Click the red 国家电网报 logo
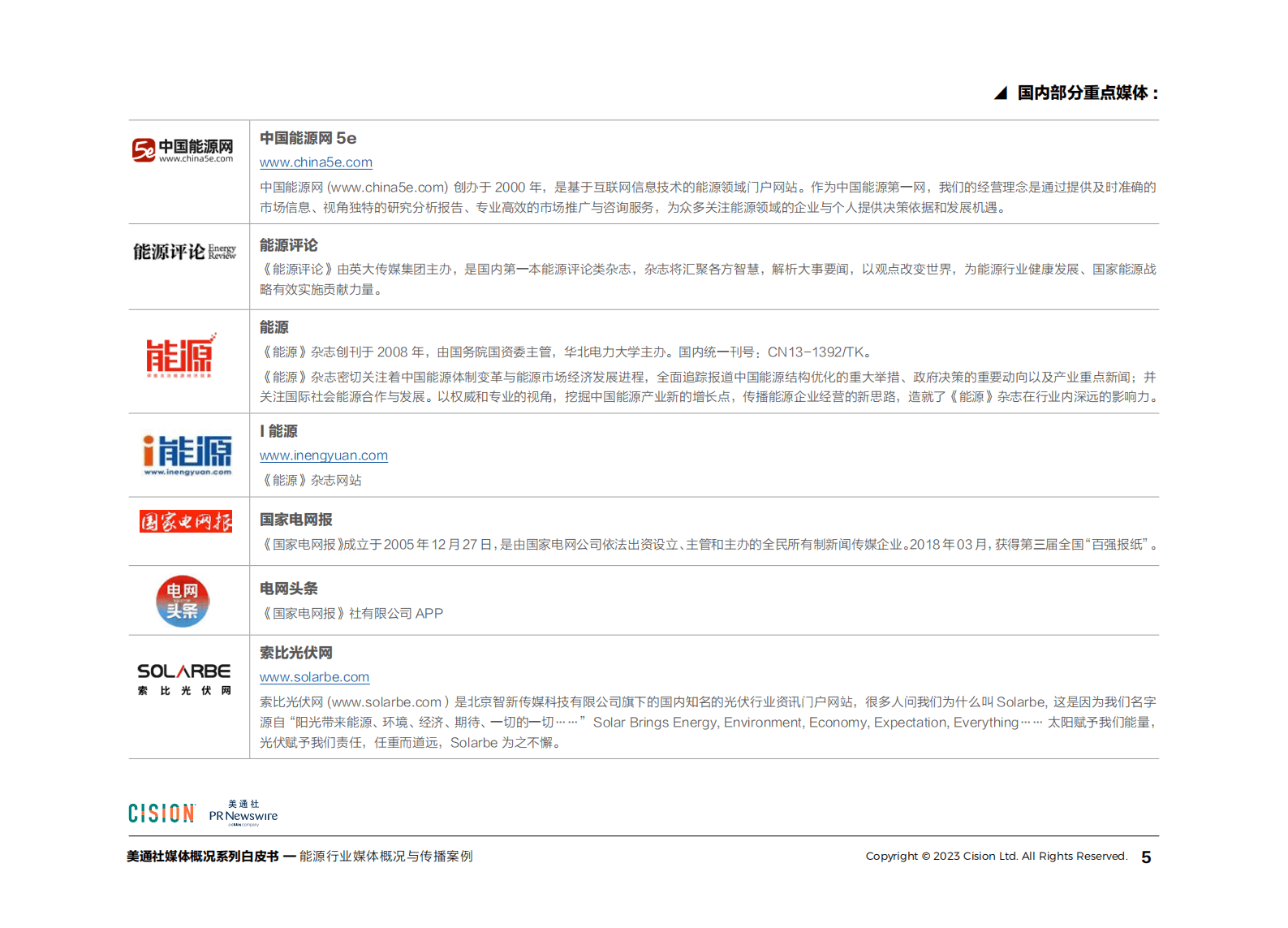 [186, 521]
